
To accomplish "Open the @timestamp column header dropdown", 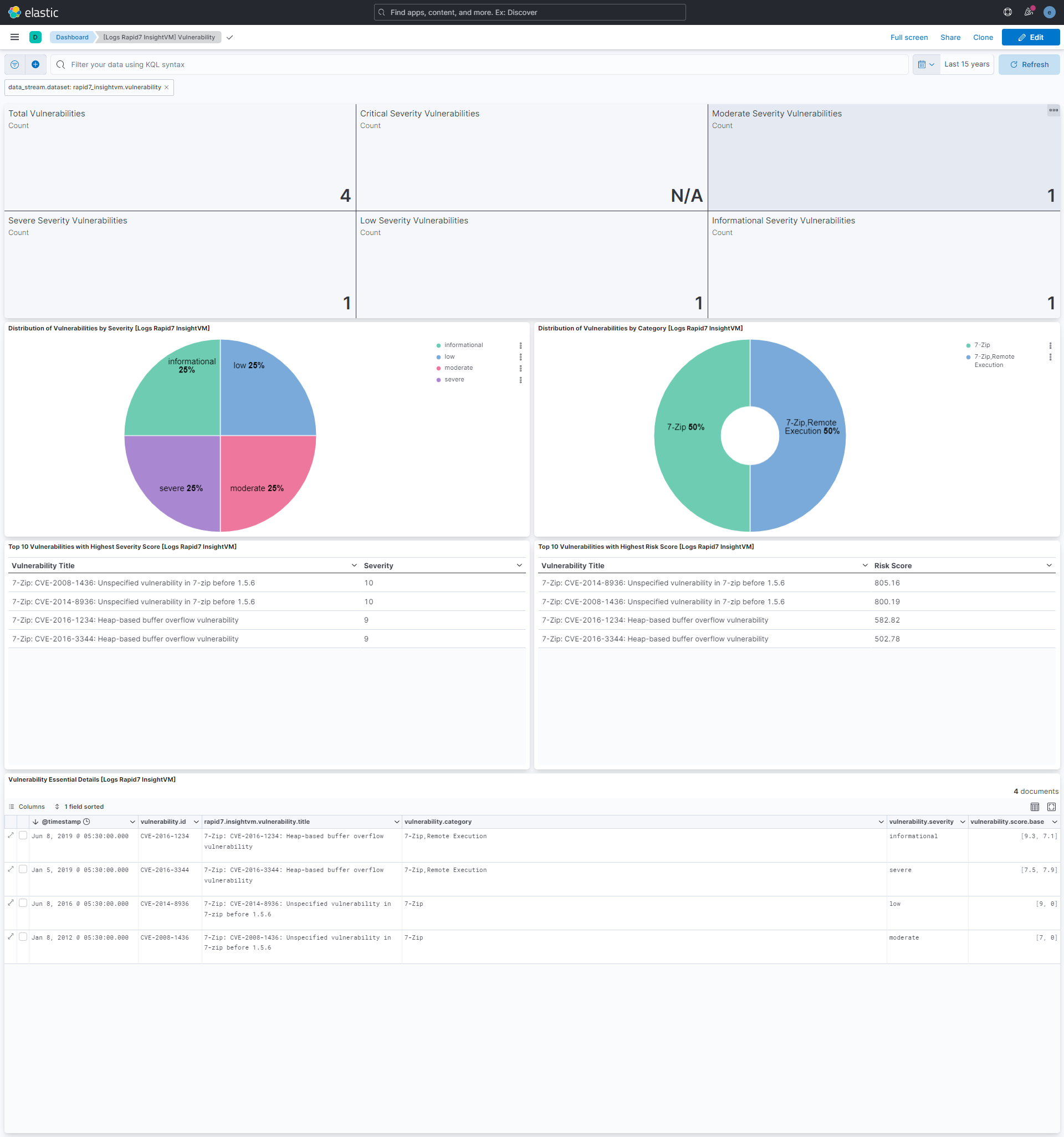I will tap(132, 822).
